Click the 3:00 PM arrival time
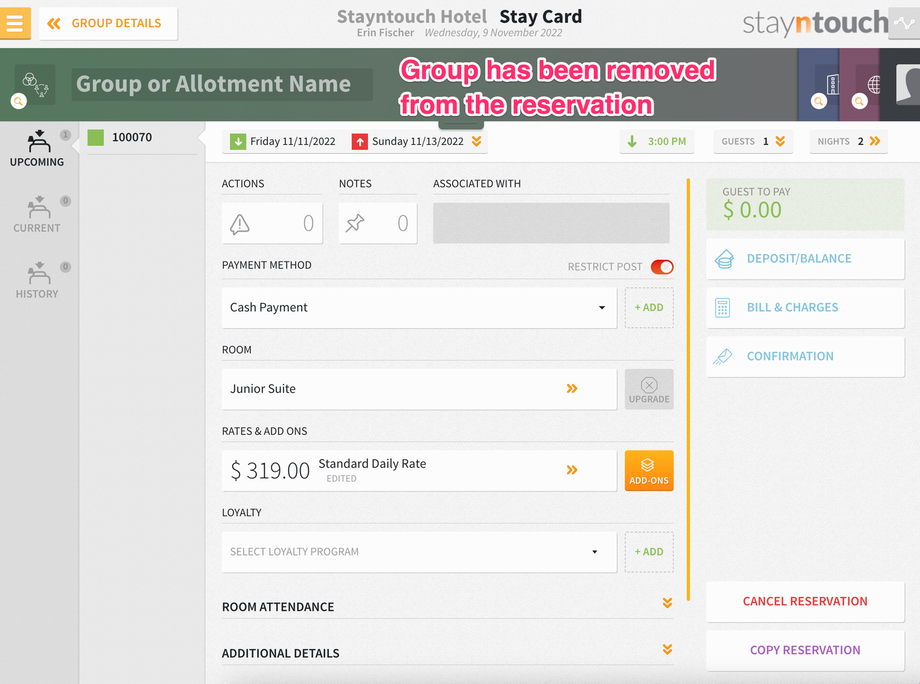The width and height of the screenshot is (920, 684). click(x=657, y=141)
